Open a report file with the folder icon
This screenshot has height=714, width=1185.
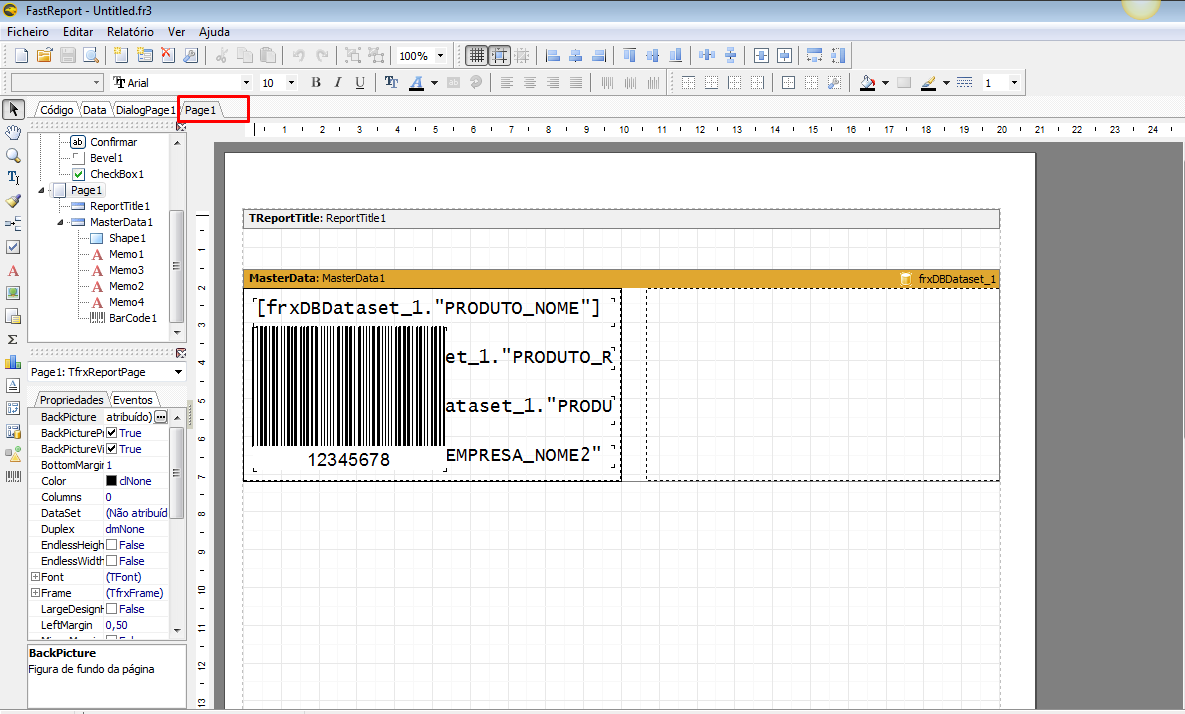44,55
